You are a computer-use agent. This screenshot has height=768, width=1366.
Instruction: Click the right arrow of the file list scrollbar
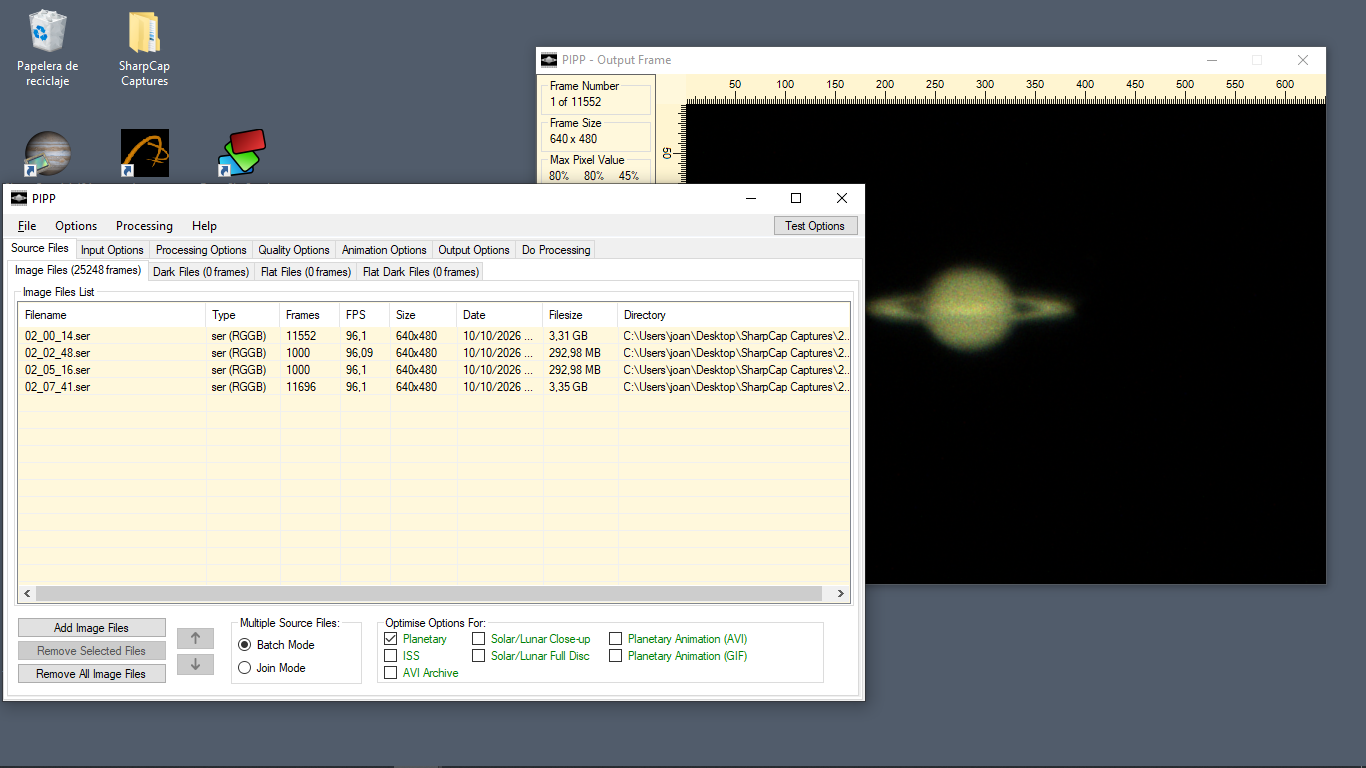tap(842, 594)
